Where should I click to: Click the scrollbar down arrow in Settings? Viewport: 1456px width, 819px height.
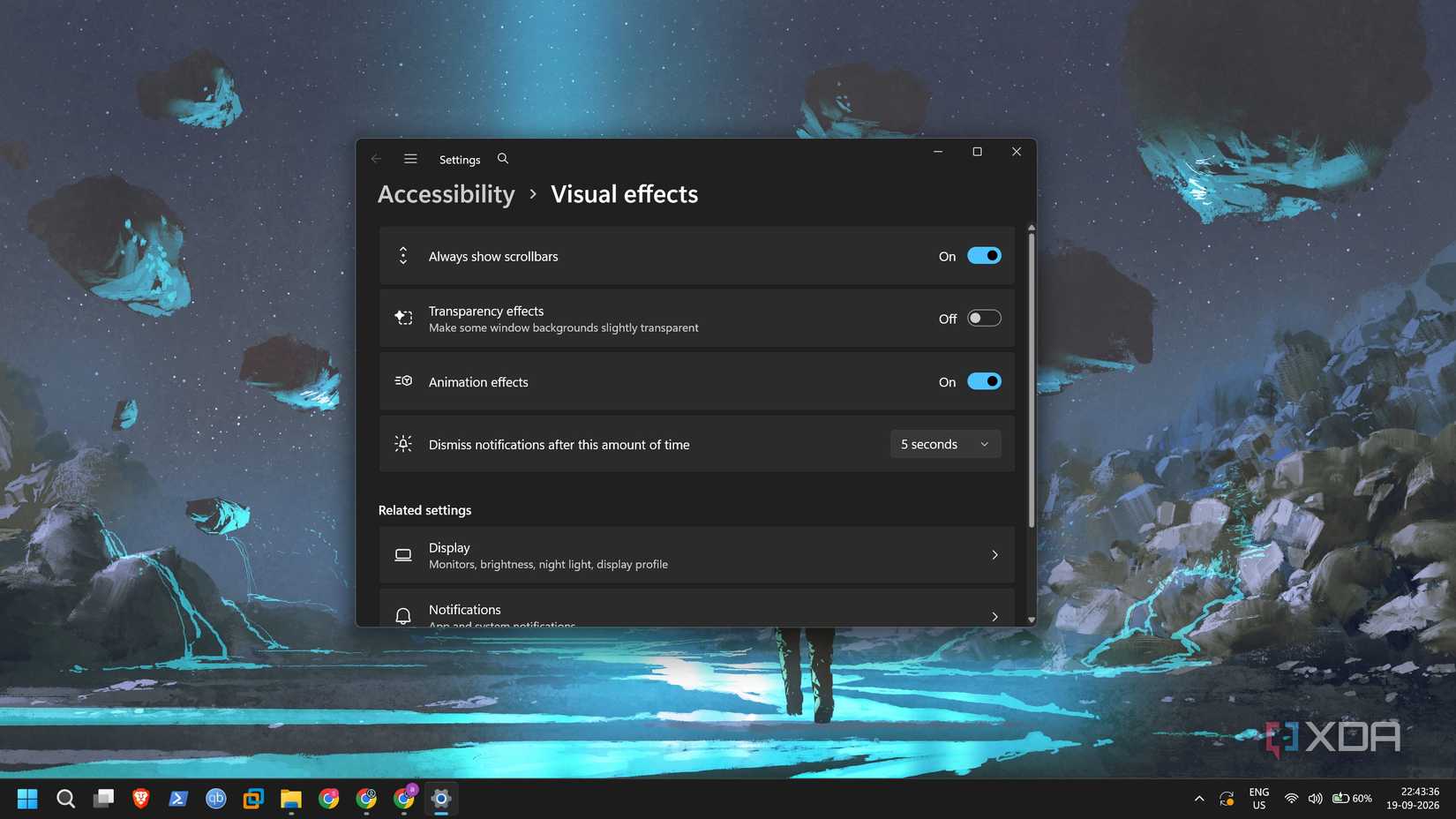tap(1031, 620)
